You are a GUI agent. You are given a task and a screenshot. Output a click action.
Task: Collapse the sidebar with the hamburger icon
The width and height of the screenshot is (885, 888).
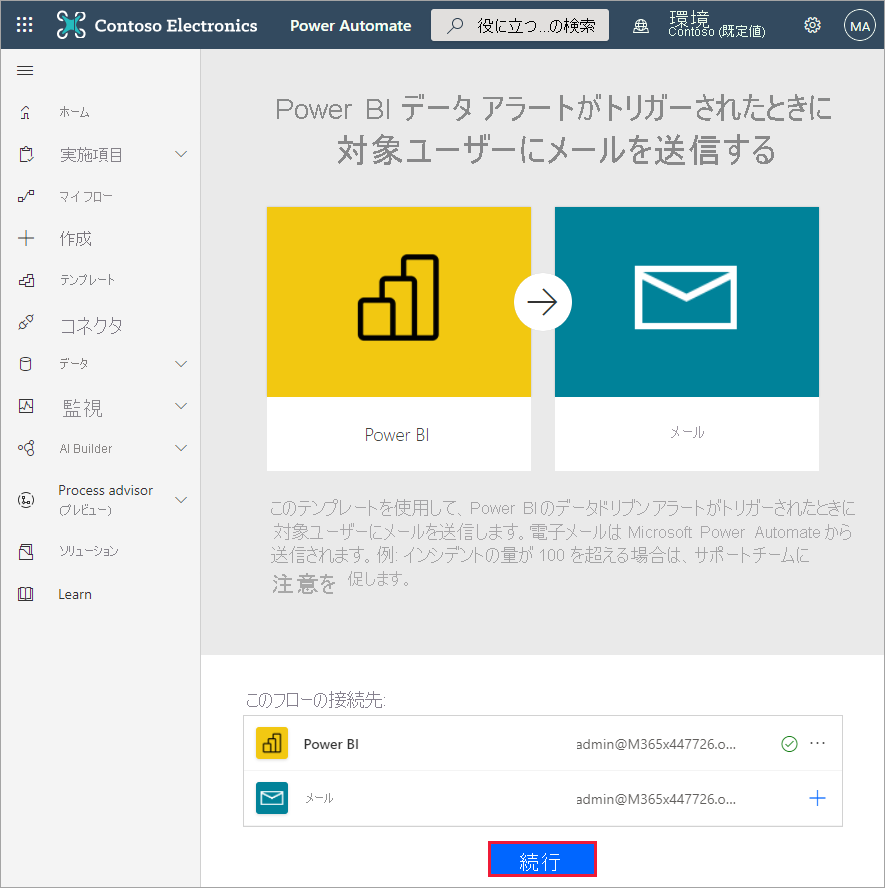(25, 70)
